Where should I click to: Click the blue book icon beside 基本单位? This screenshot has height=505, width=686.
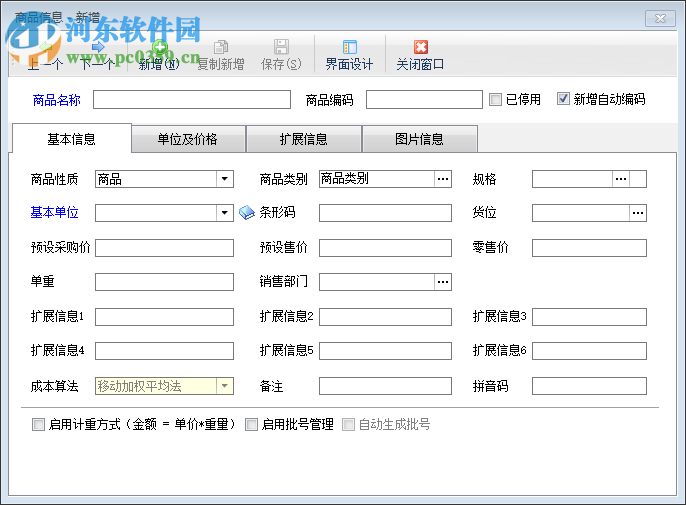(x=247, y=213)
